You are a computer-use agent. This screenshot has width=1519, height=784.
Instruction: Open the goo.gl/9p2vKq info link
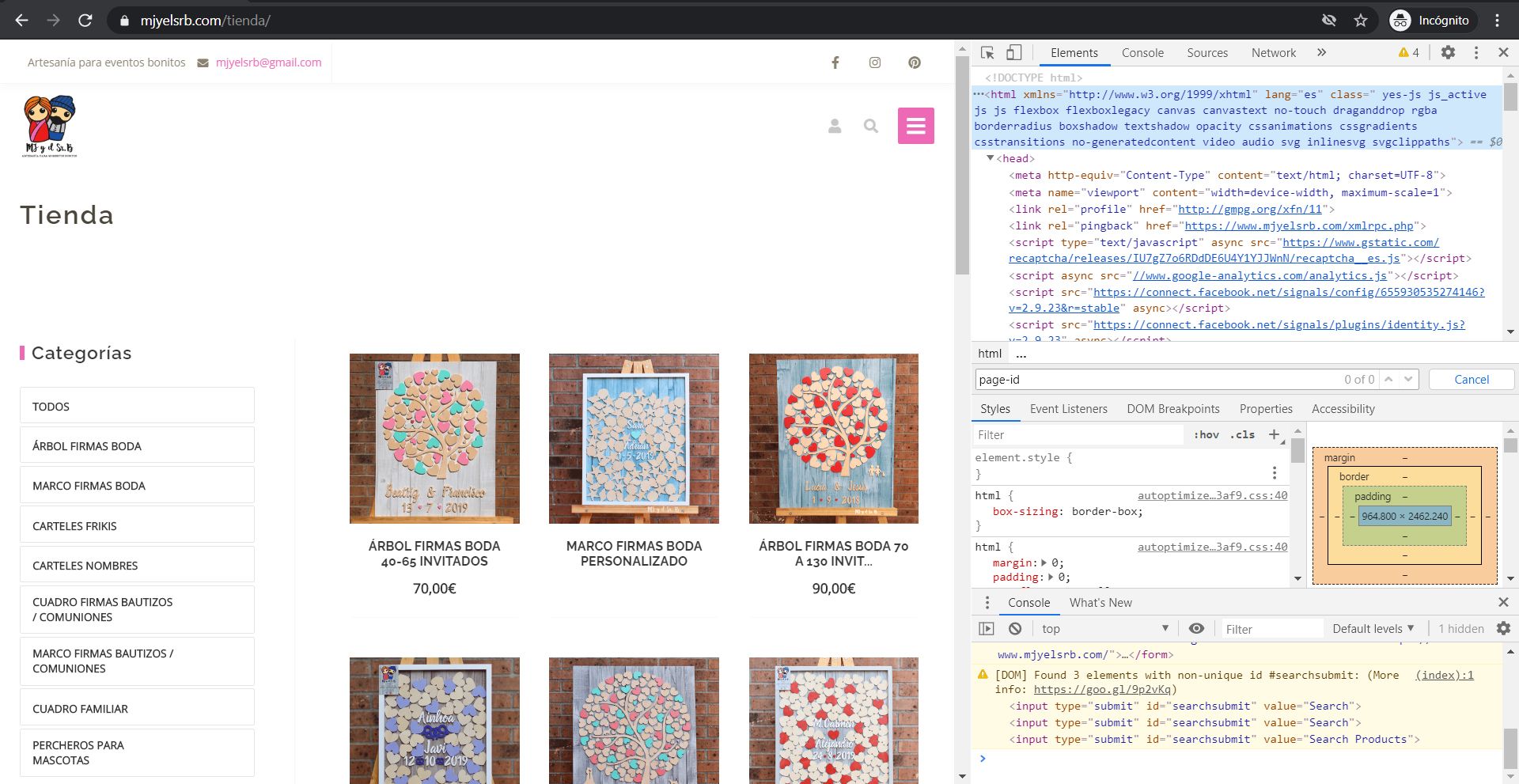click(1103, 689)
